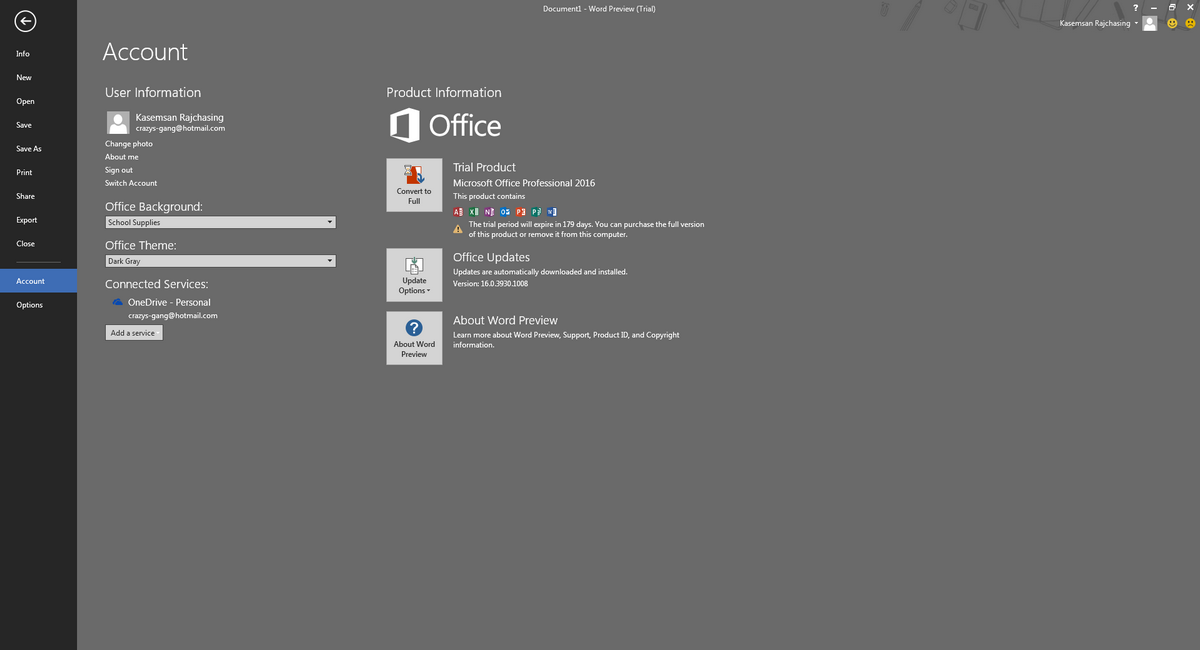
Task: Click the user photo under User Information
Action: tap(118, 122)
